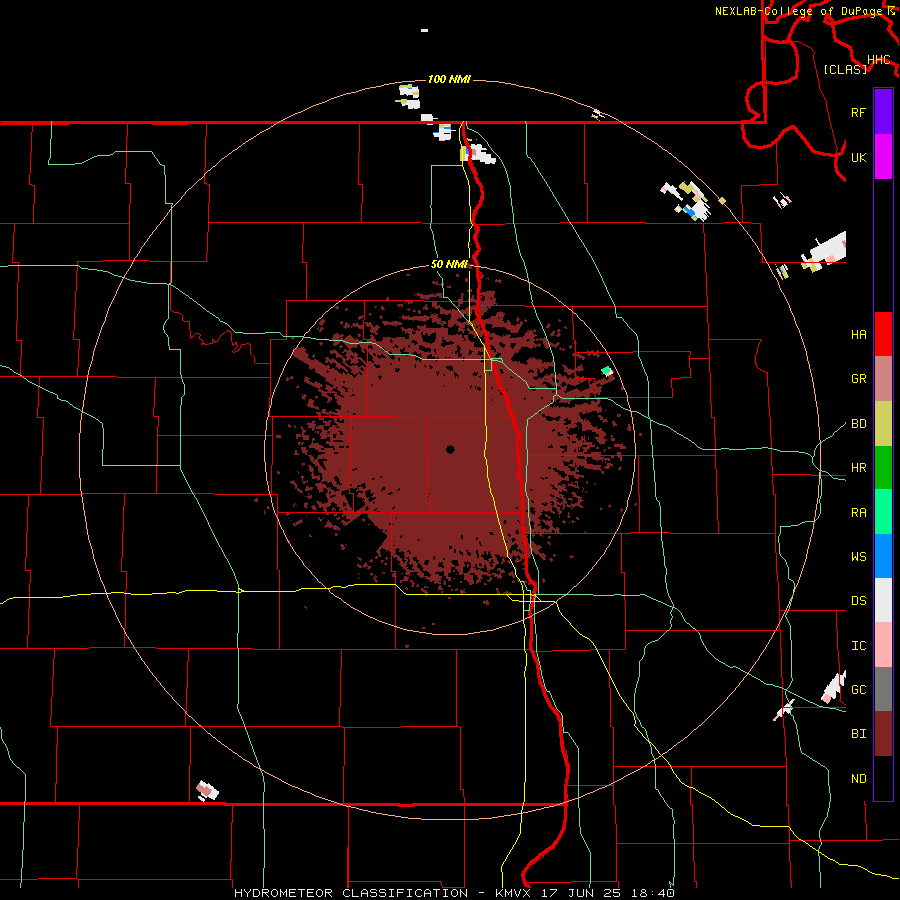Viewport: 900px width, 900px height.
Task: Click the black radar site dot at center
Action: click(450, 449)
